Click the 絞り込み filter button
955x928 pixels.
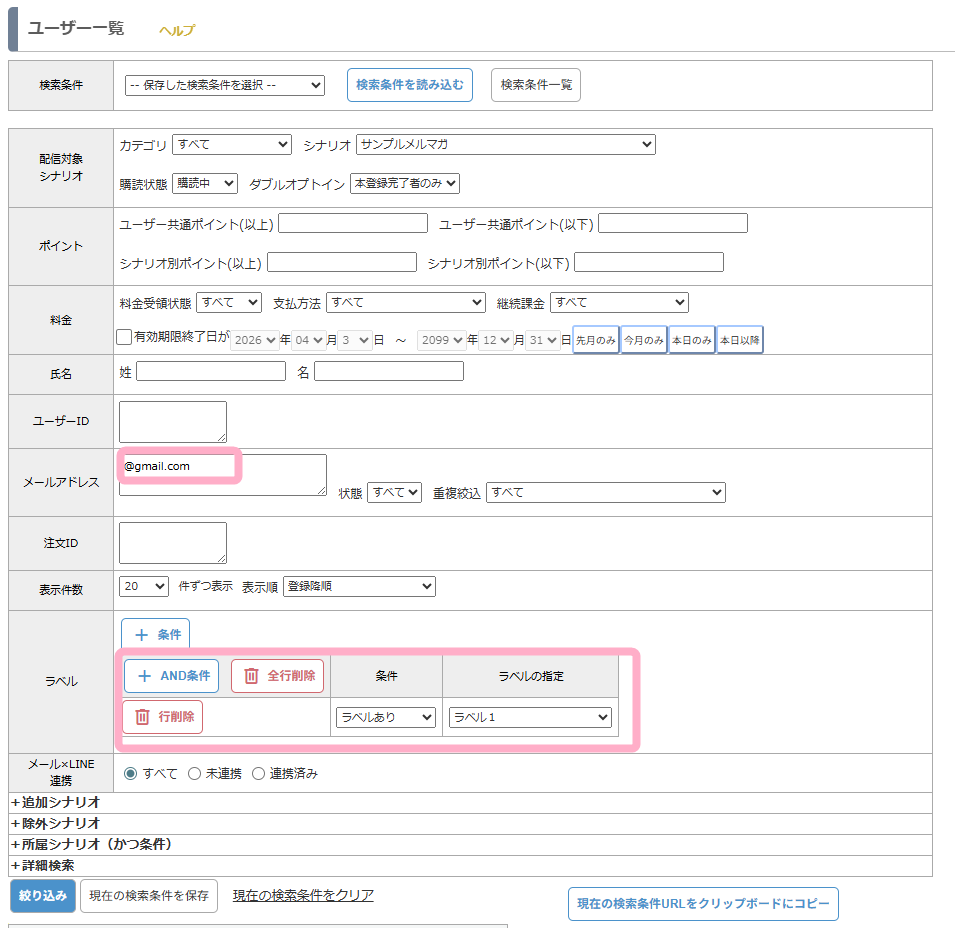point(42,896)
